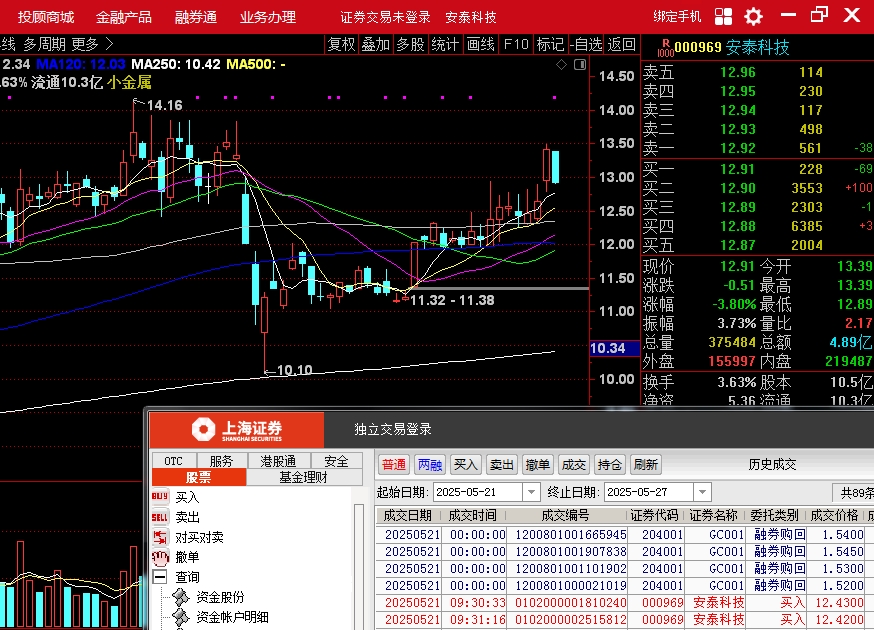The image size is (874, 630).
Task: Open F10 company info
Action: [516, 44]
